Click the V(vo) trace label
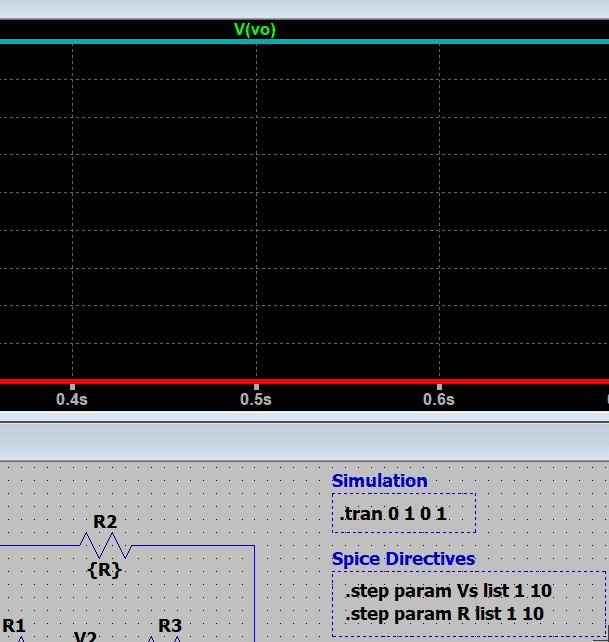Viewport: 609px width, 642px height. coord(254,29)
